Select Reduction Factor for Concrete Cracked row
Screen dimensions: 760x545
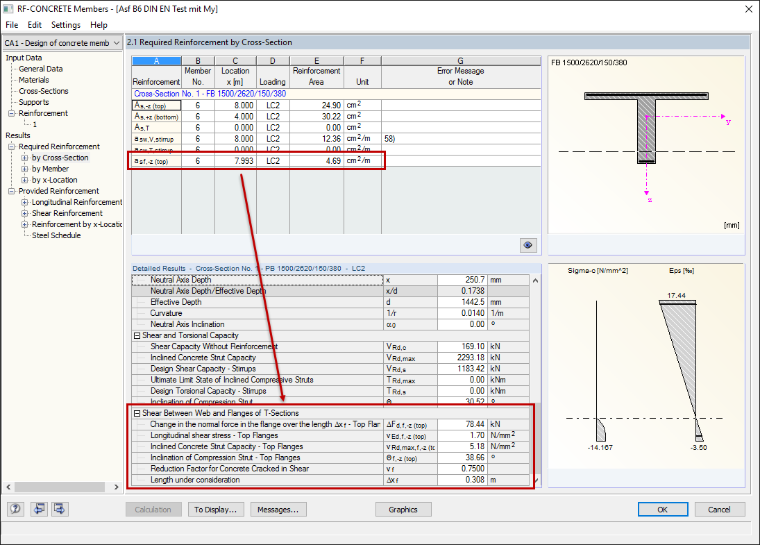(331, 469)
